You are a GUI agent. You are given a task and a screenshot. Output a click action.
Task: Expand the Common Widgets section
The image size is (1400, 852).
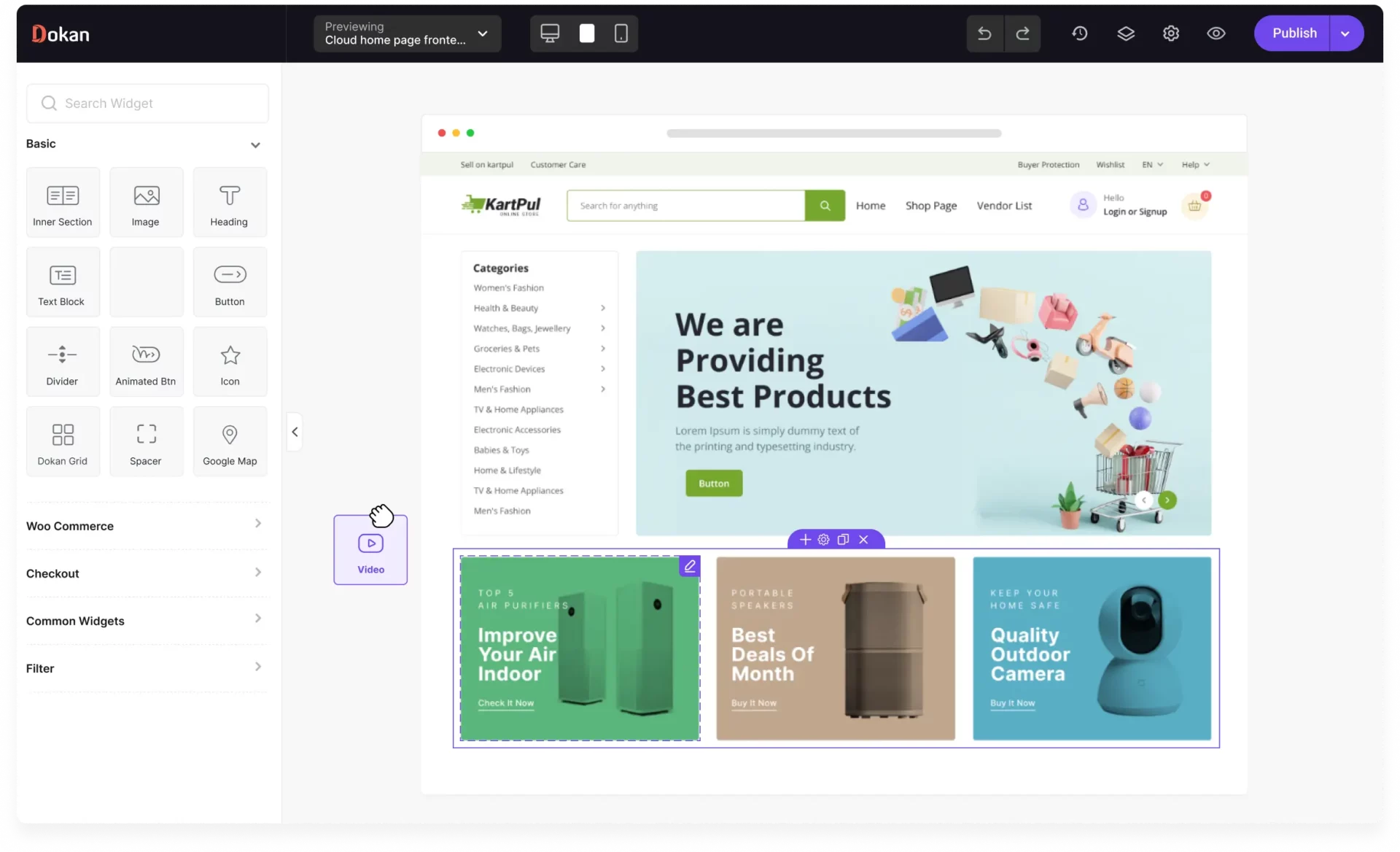point(144,620)
